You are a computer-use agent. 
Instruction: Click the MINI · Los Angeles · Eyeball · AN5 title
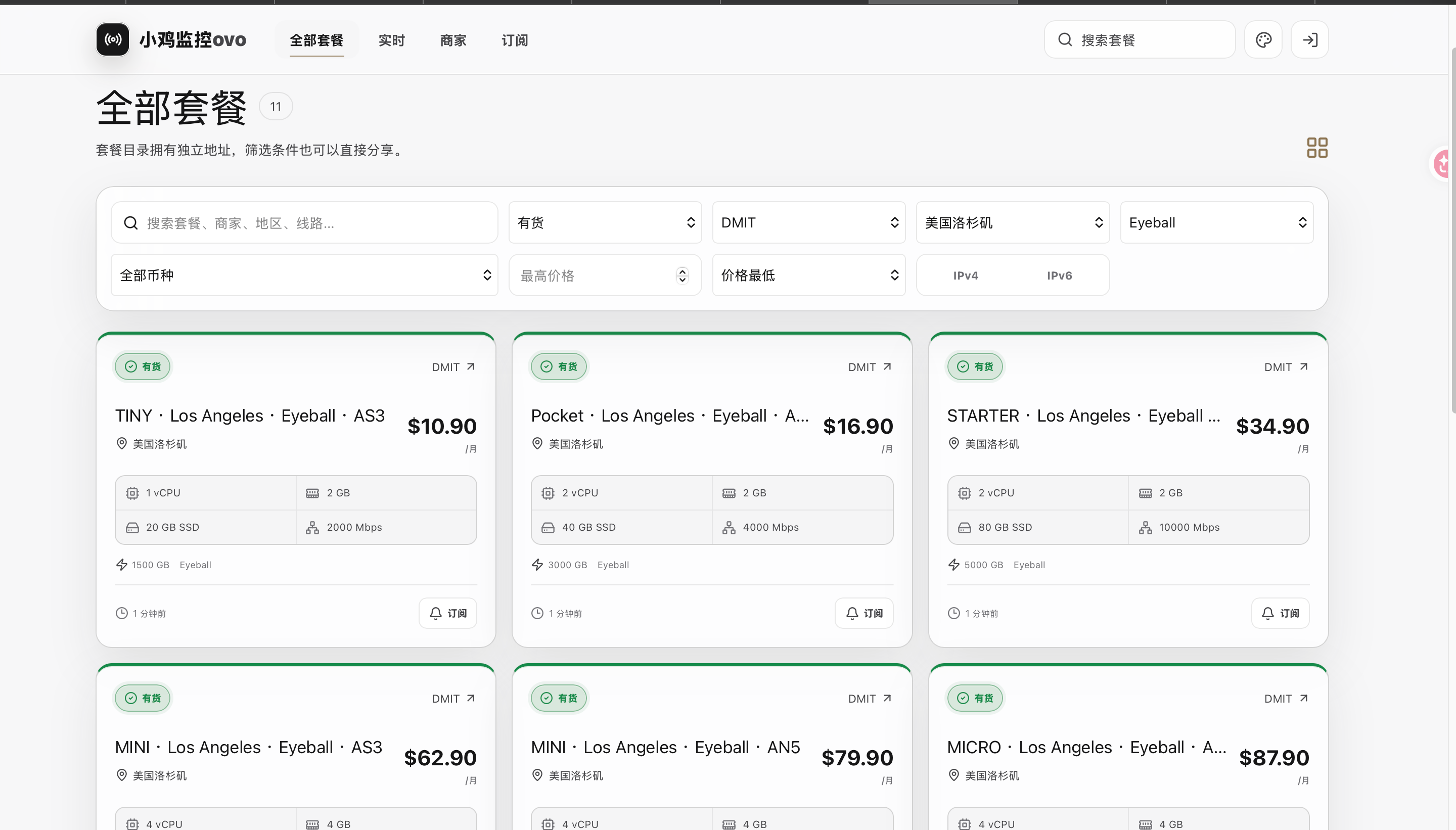pyautogui.click(x=665, y=747)
